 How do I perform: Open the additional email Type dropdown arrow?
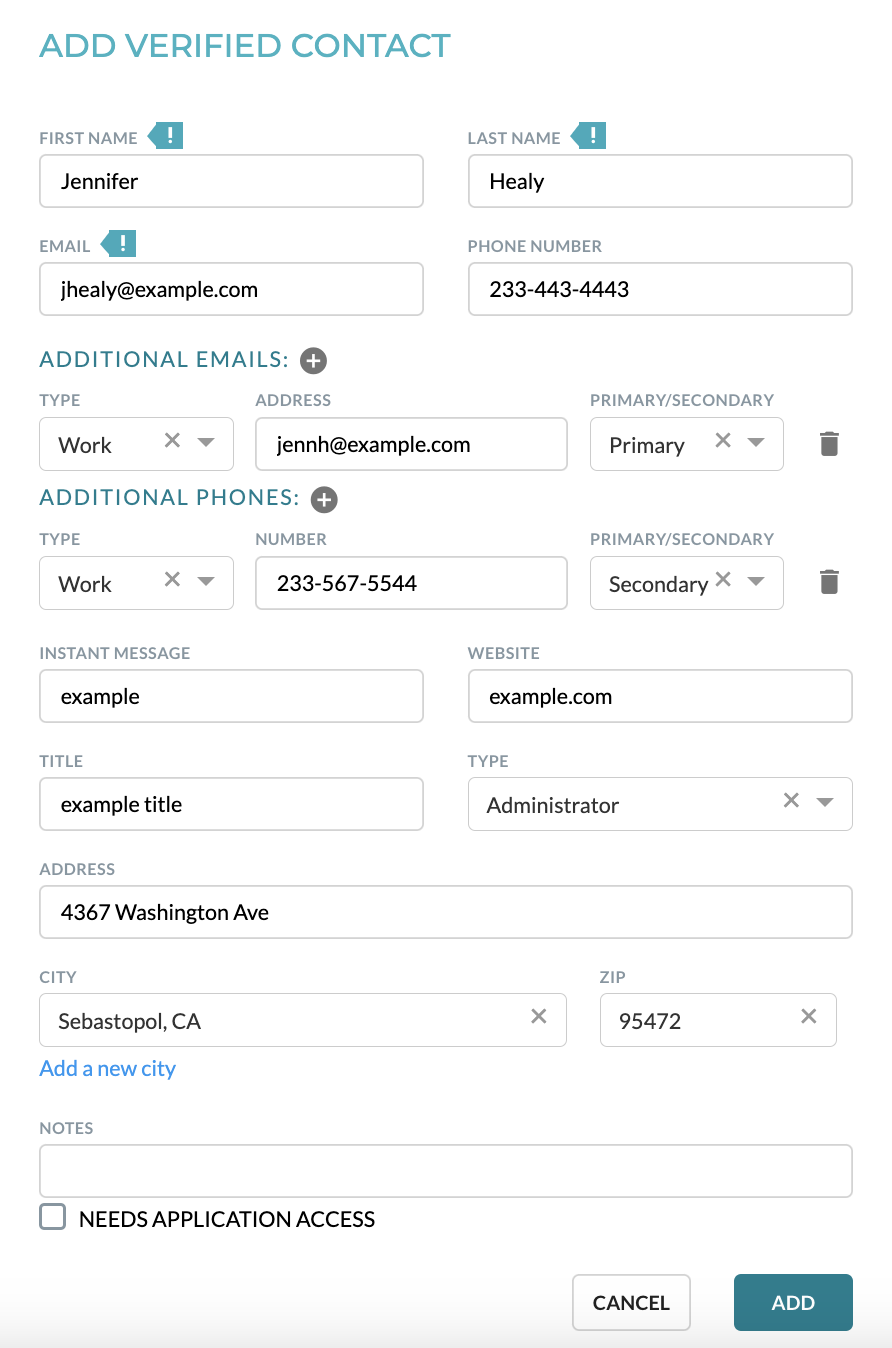206,442
